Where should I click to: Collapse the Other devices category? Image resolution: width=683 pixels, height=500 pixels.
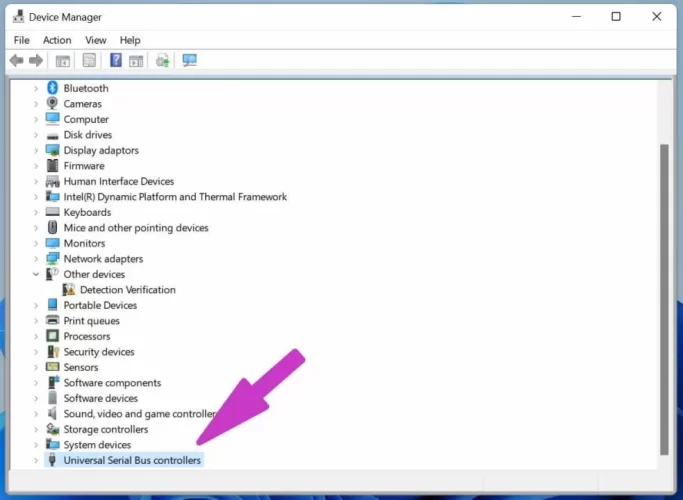36,274
